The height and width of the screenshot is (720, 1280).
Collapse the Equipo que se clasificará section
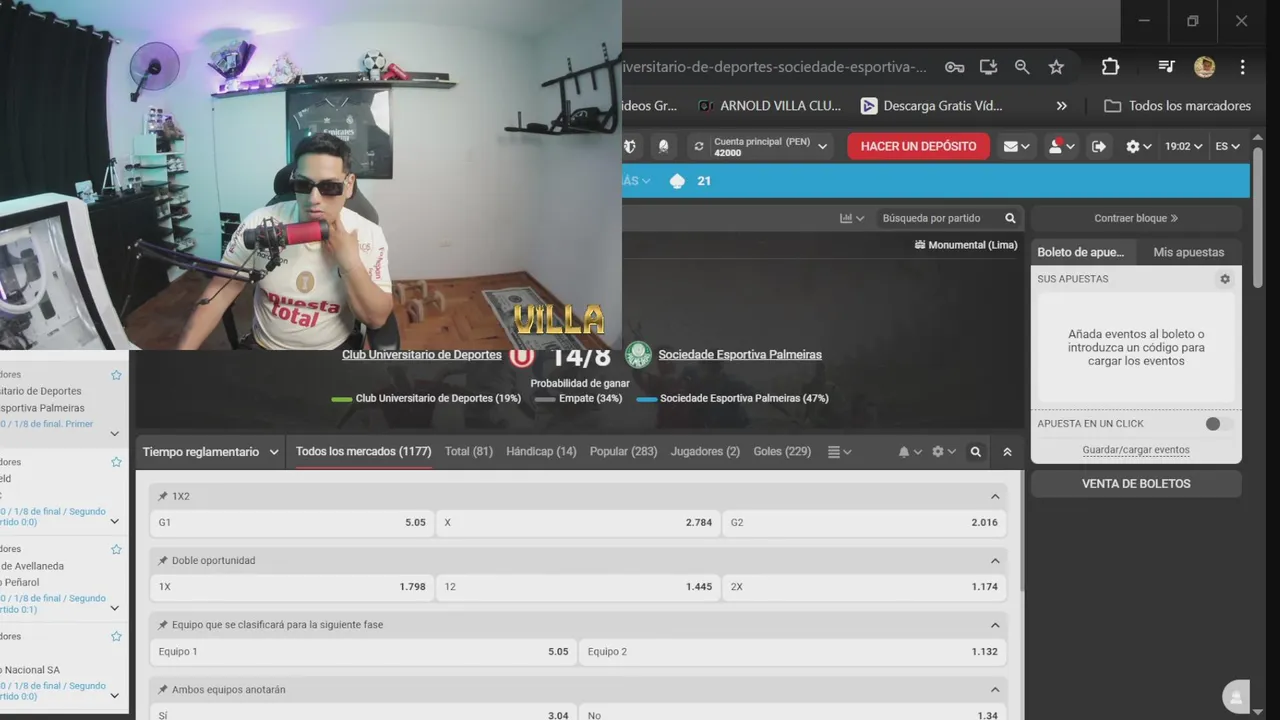(995, 625)
